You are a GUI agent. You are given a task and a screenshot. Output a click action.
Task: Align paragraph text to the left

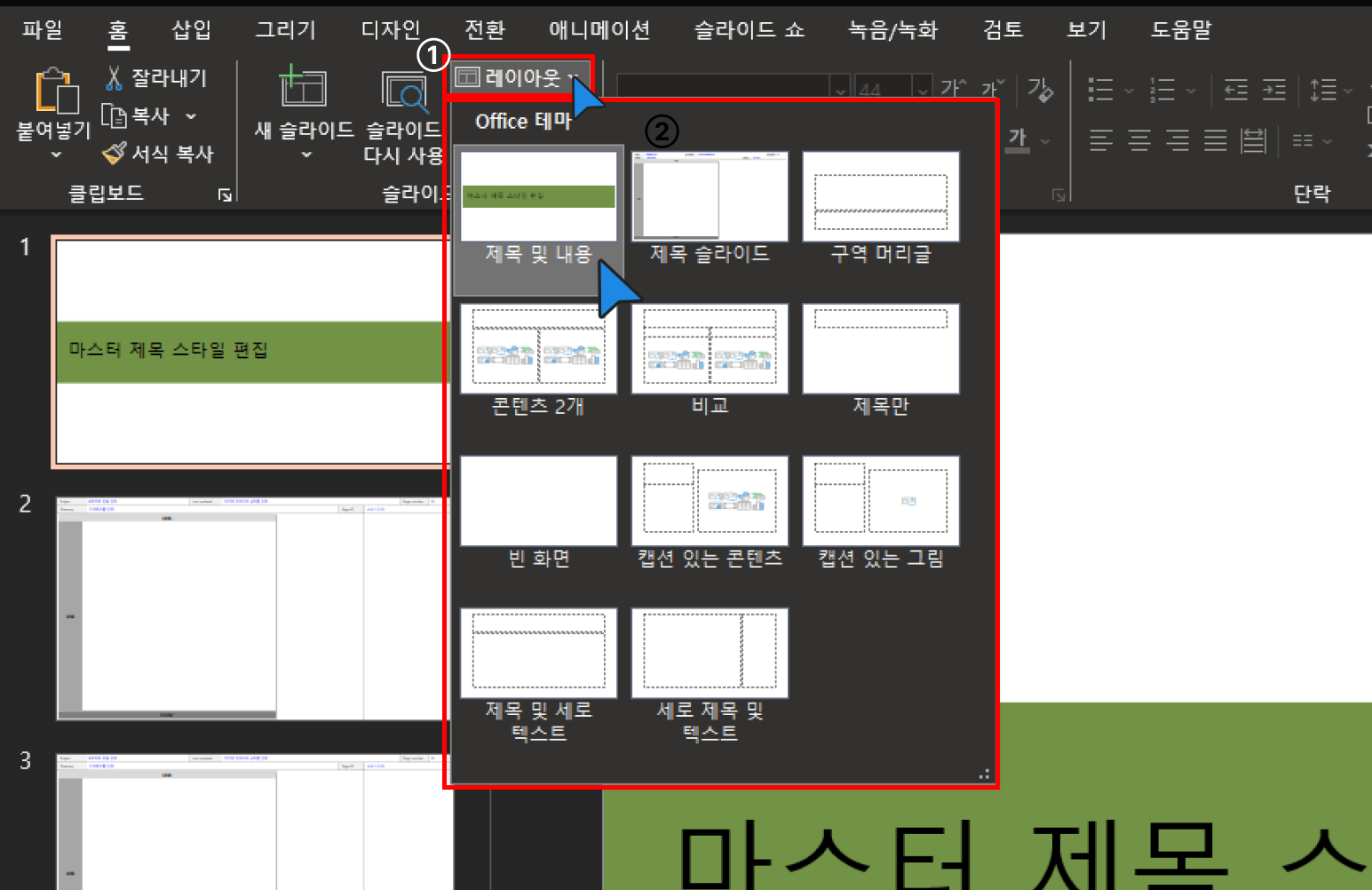tap(1101, 140)
